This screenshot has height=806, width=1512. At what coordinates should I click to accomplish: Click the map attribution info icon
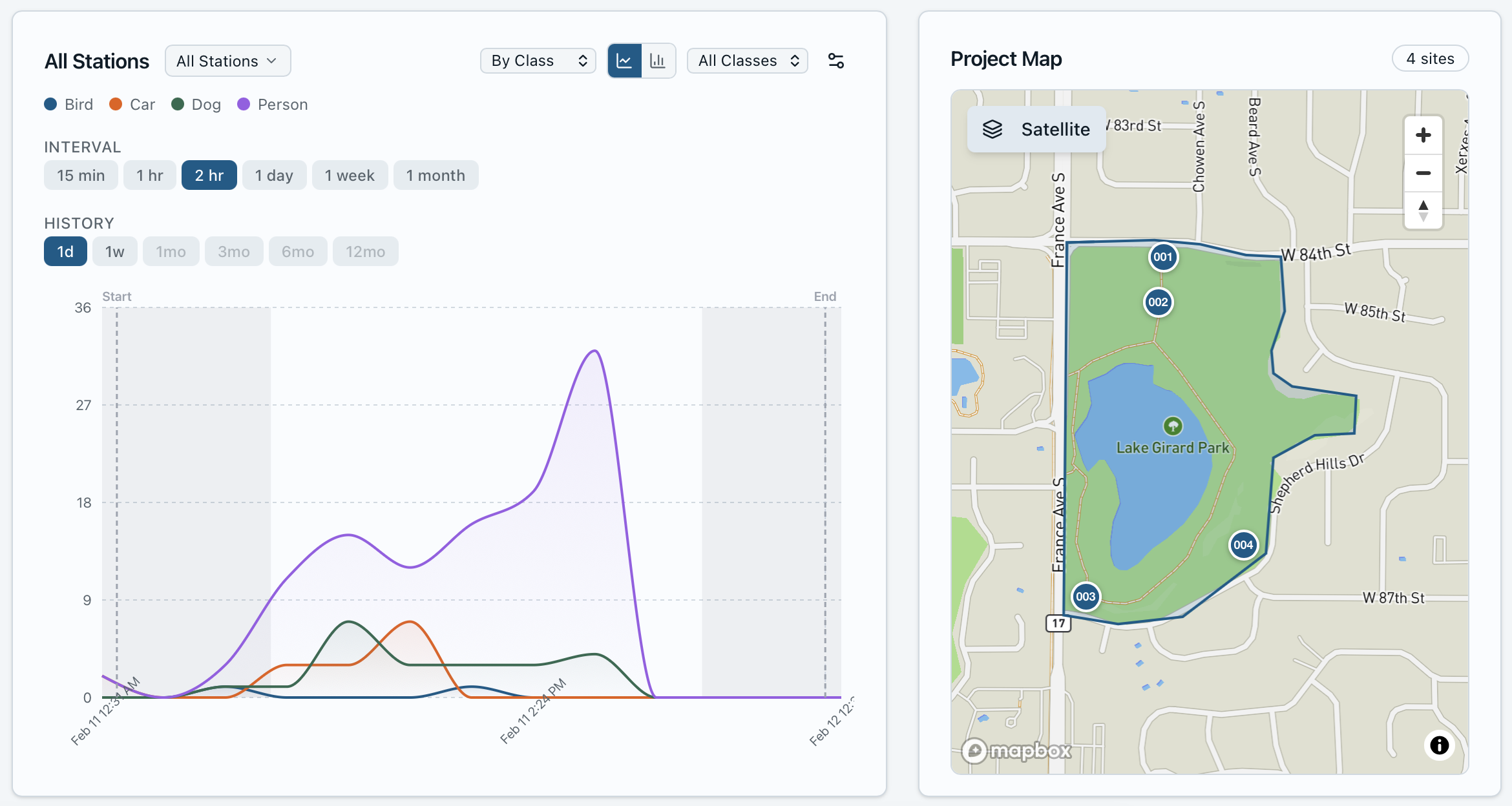[x=1438, y=746]
